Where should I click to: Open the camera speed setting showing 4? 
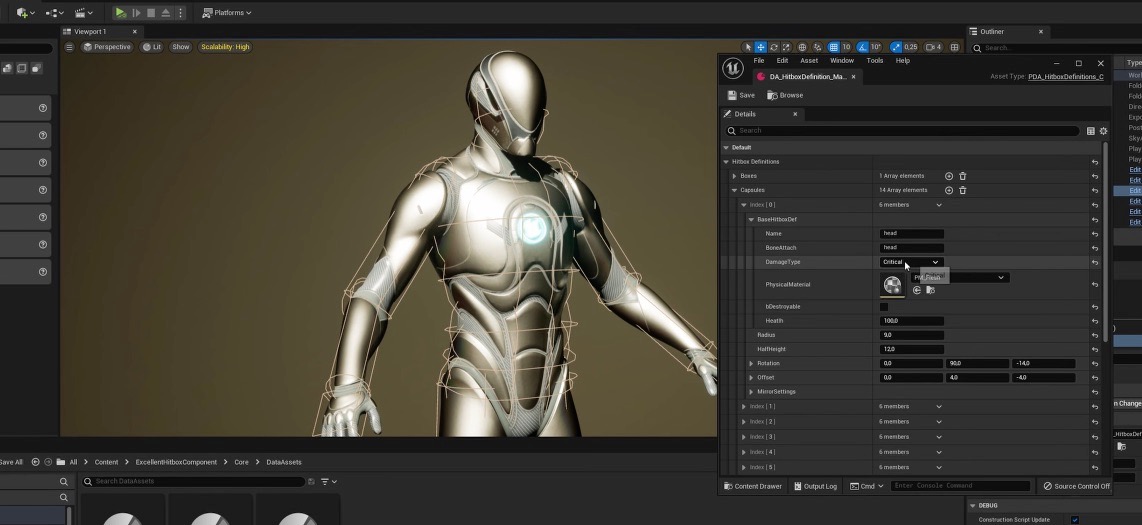[x=933, y=47]
